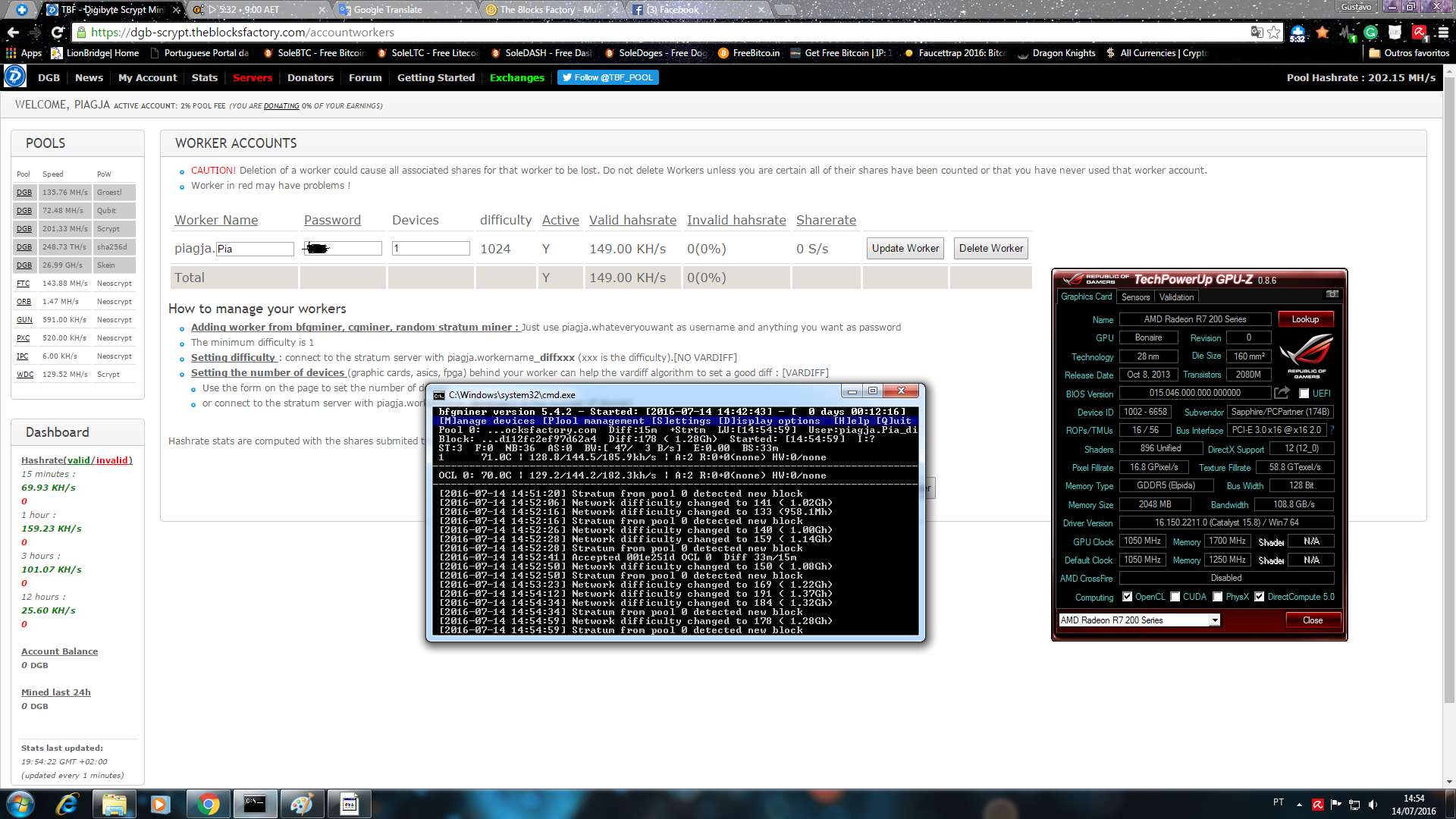Open File Explorer from the taskbar
This screenshot has height=819, width=1456.
click(x=114, y=804)
